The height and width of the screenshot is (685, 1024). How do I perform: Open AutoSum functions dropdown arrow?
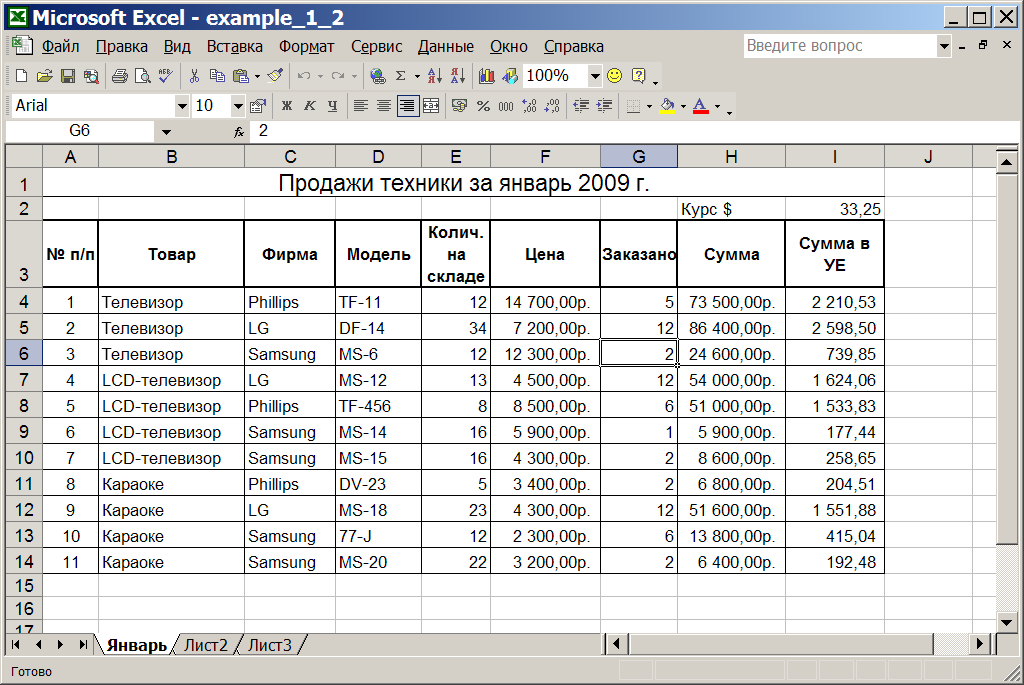point(417,76)
